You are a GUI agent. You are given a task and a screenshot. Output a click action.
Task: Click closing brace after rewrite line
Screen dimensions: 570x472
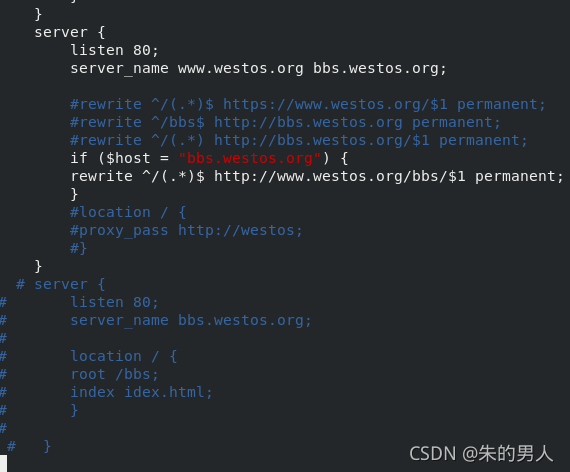coord(74,194)
